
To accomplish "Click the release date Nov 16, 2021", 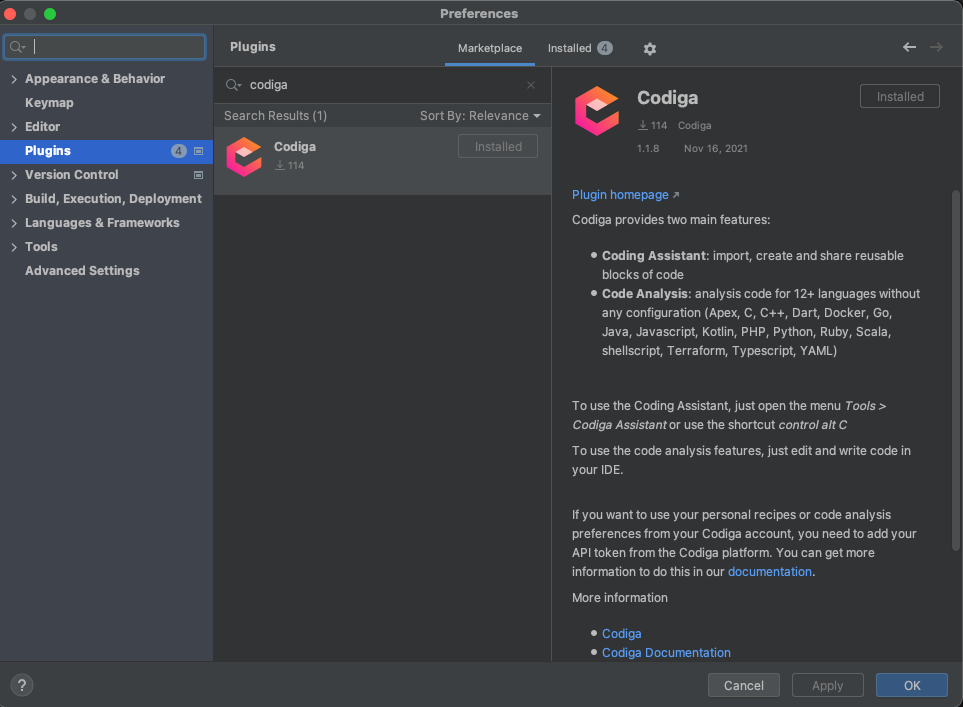I will click(715, 149).
